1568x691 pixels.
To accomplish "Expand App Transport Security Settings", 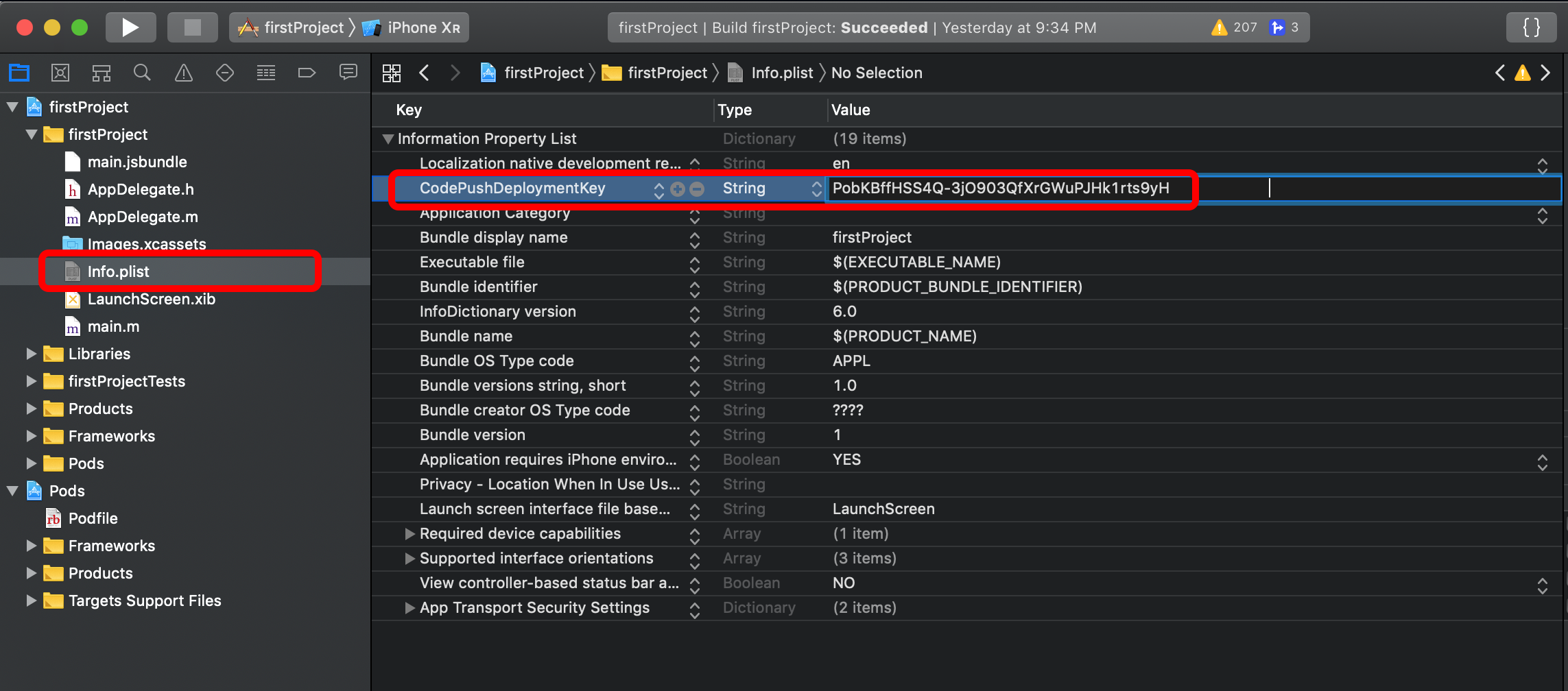I will tap(409, 607).
